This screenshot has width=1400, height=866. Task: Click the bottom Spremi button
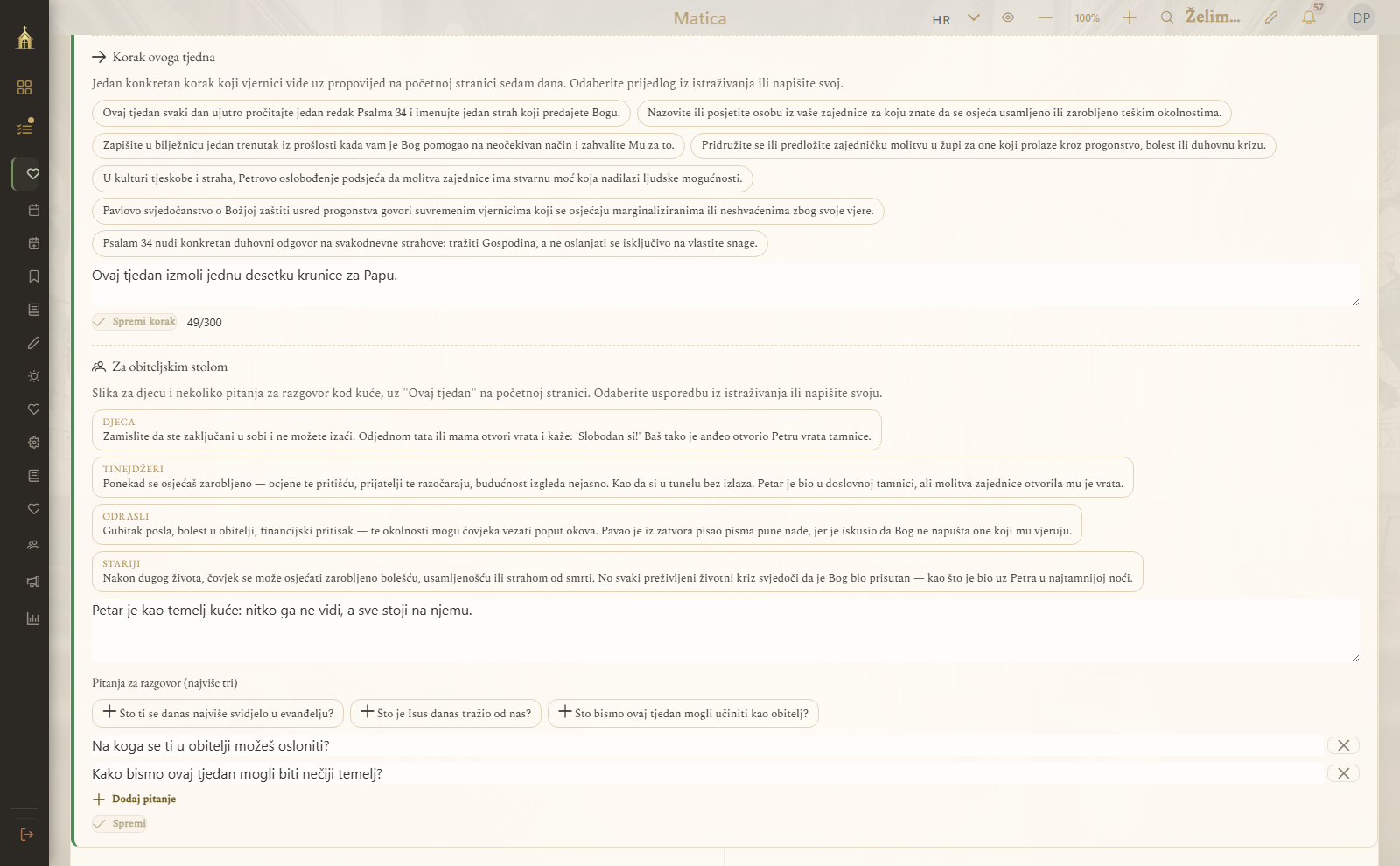[x=120, y=823]
